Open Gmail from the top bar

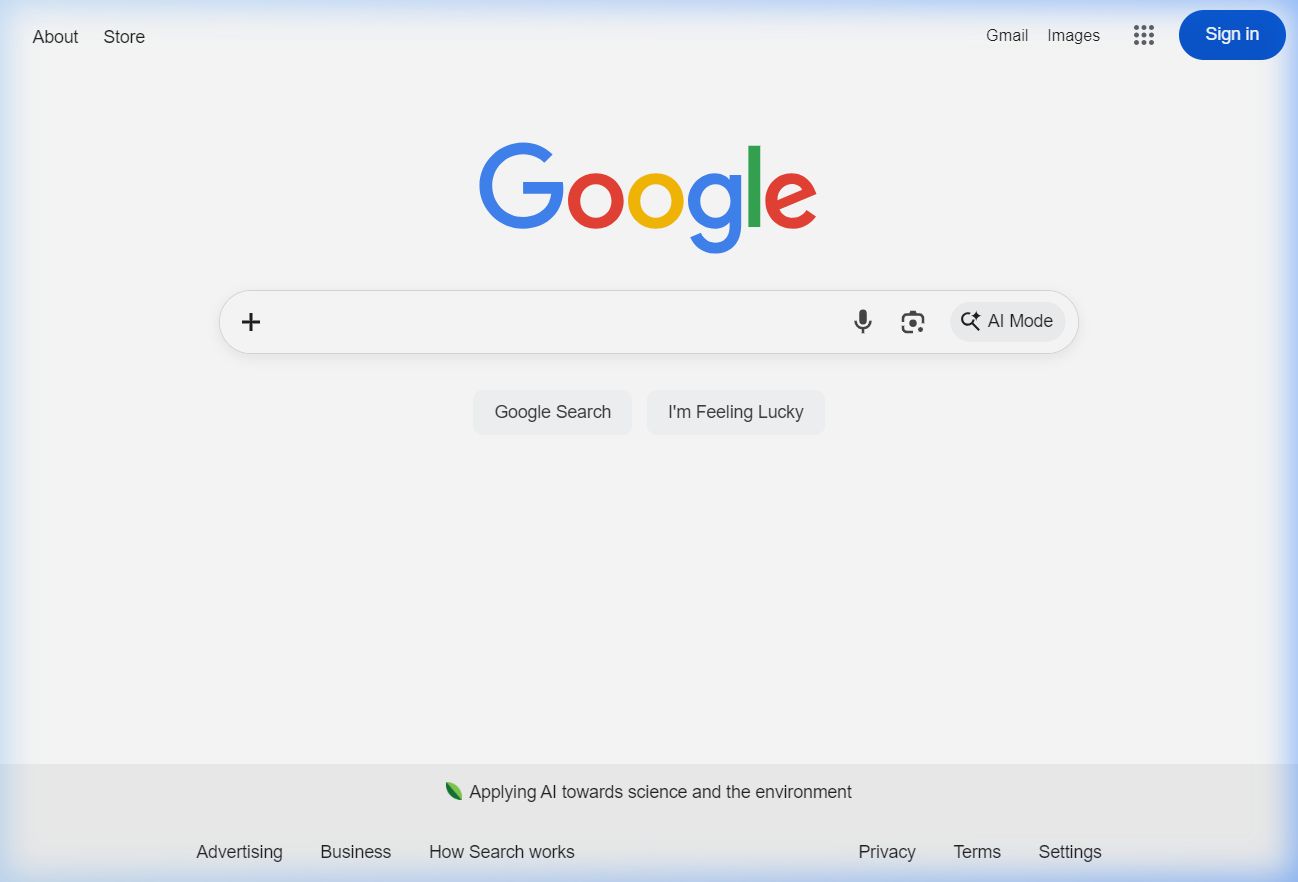1006,35
